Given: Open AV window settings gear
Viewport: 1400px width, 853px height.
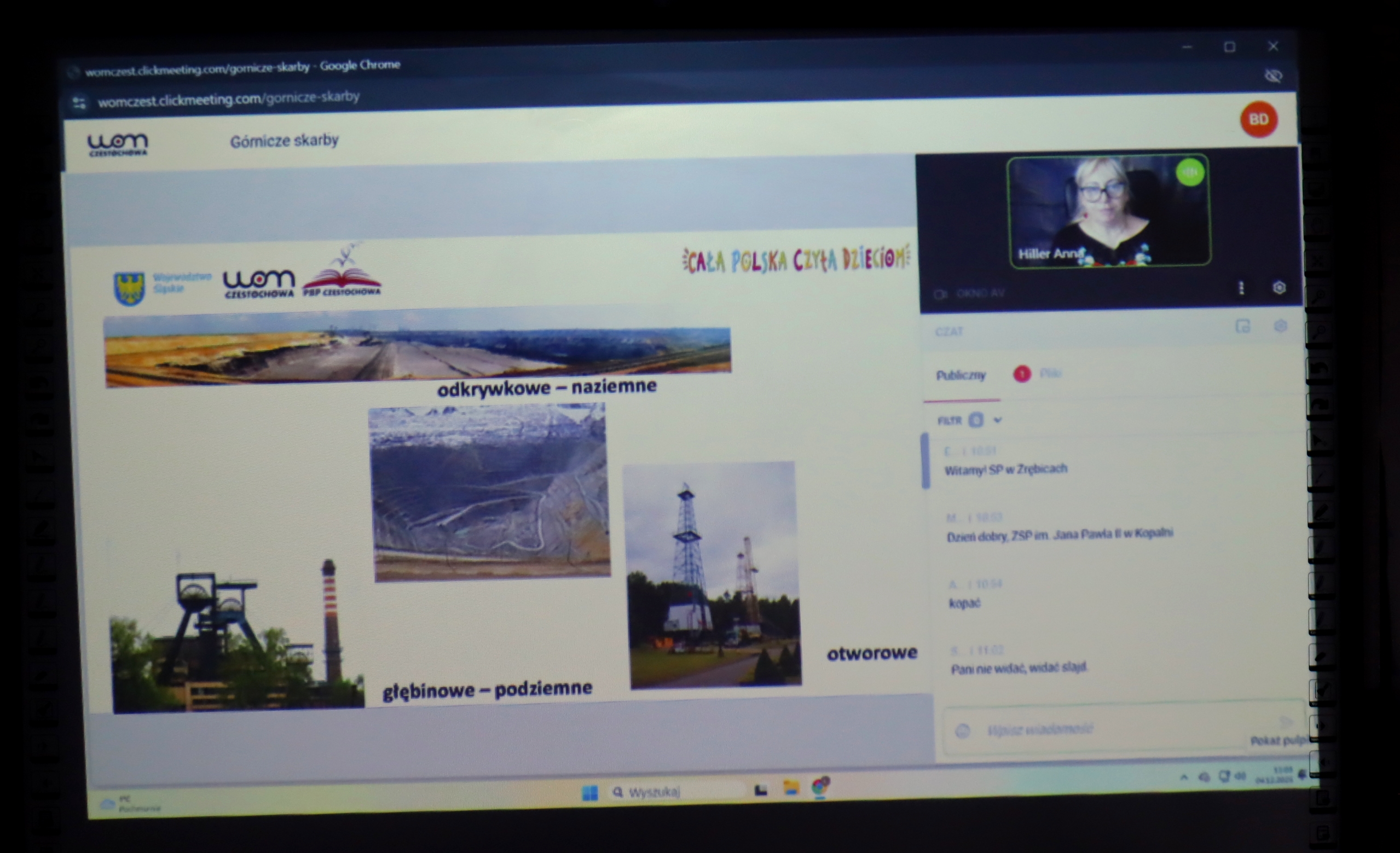Looking at the screenshot, I should (1279, 287).
